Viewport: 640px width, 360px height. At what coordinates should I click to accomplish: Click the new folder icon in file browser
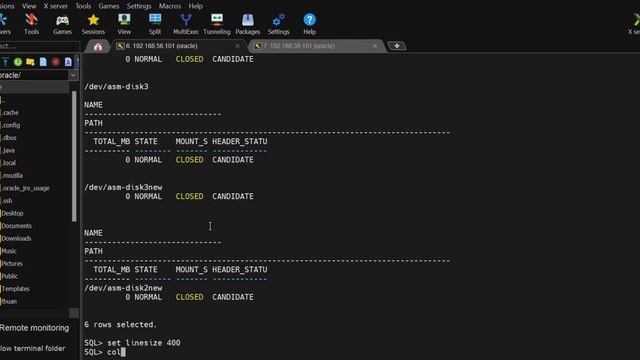click(x=30, y=62)
